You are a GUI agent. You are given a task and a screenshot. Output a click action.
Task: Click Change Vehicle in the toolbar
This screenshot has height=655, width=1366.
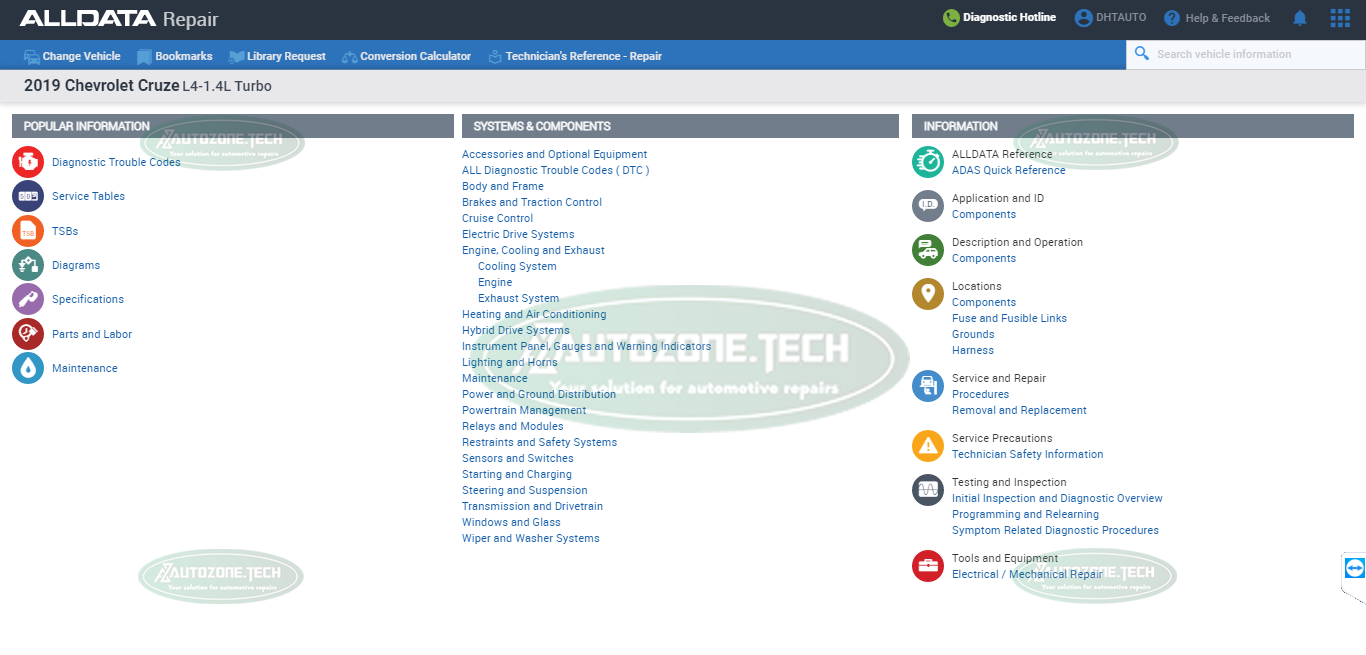point(72,56)
